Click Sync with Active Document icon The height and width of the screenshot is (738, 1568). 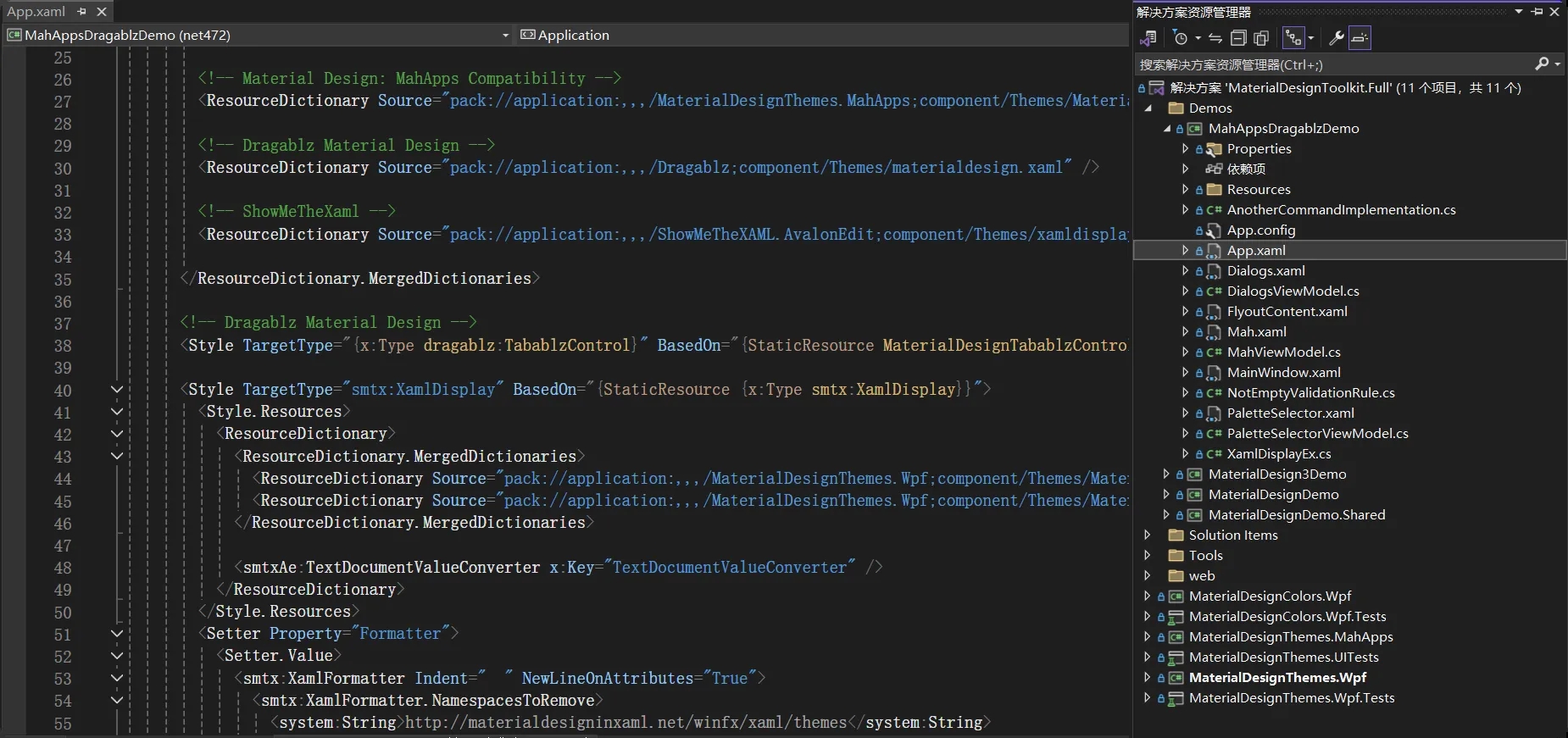(1215, 38)
